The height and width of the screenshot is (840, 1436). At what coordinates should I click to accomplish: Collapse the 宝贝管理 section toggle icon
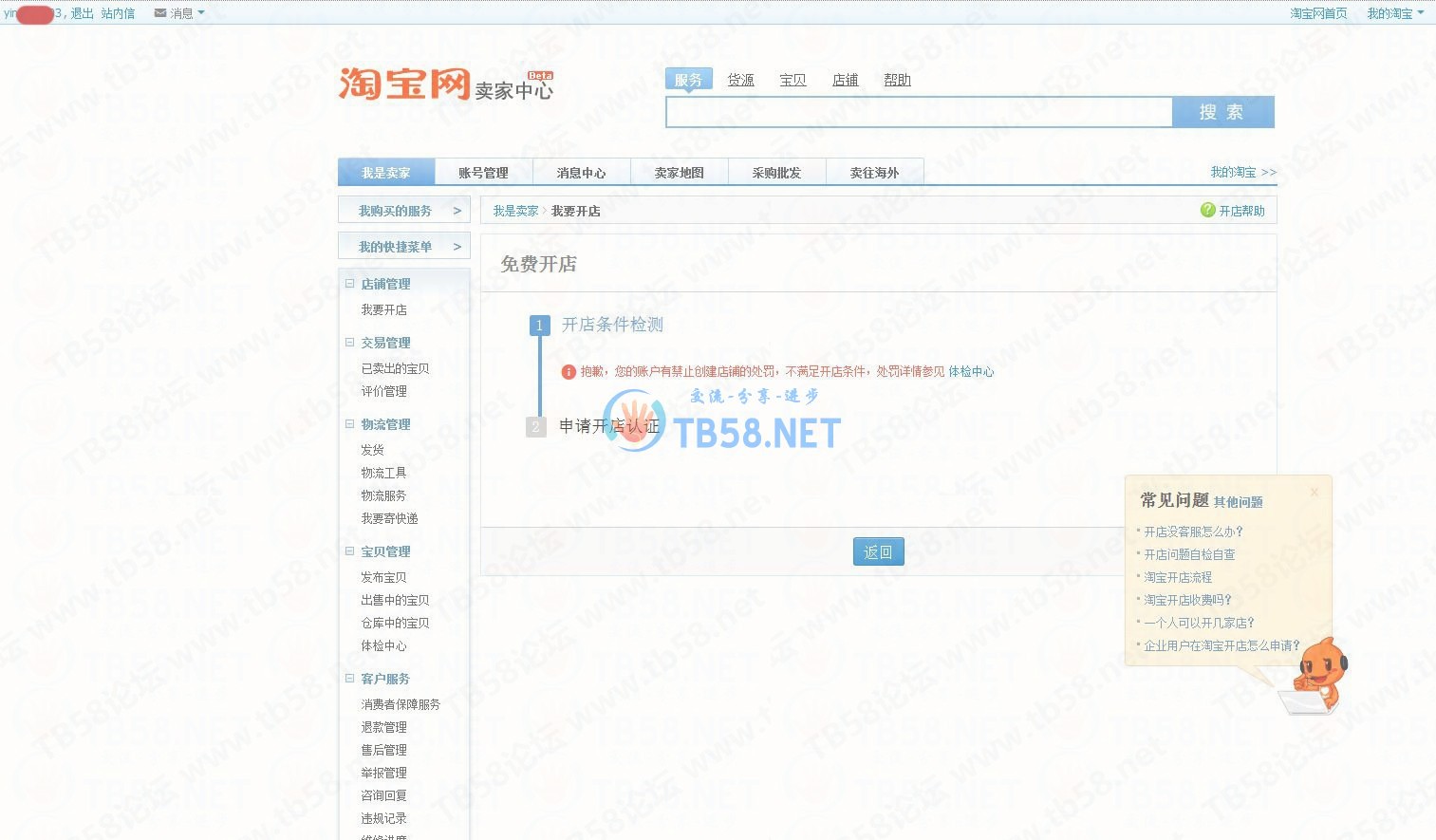350,551
